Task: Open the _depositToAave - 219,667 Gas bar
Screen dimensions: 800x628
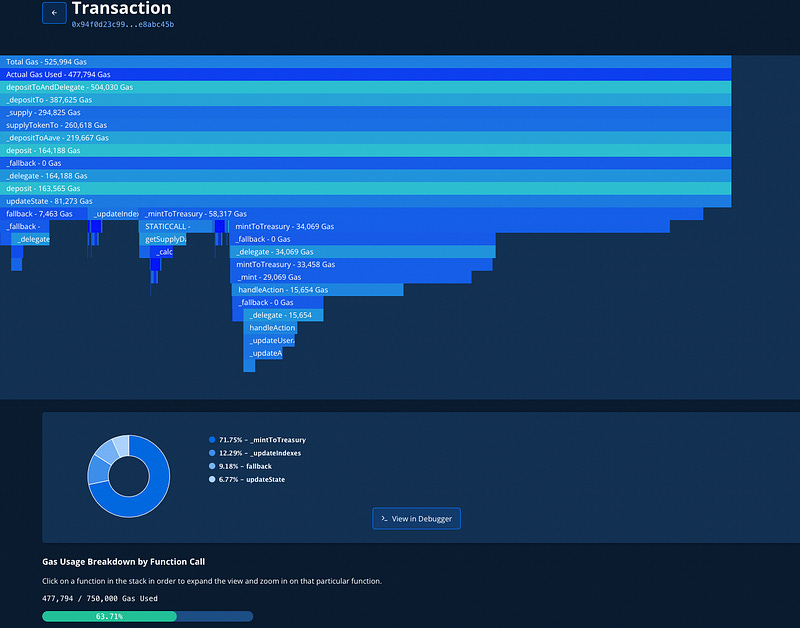Action: pos(365,138)
